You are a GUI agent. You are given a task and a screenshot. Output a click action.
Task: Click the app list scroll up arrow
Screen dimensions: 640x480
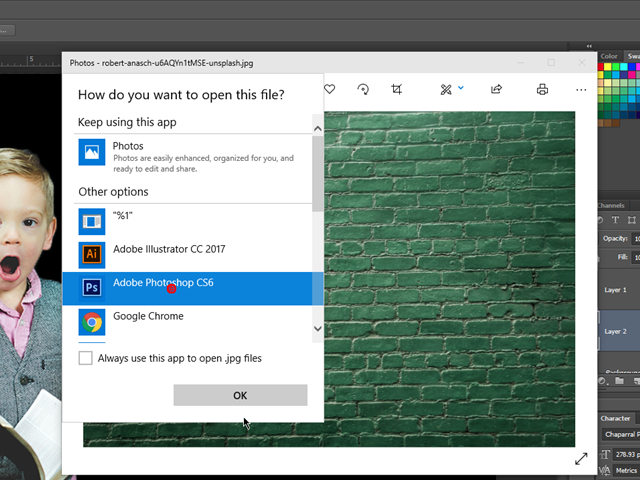tap(318, 129)
